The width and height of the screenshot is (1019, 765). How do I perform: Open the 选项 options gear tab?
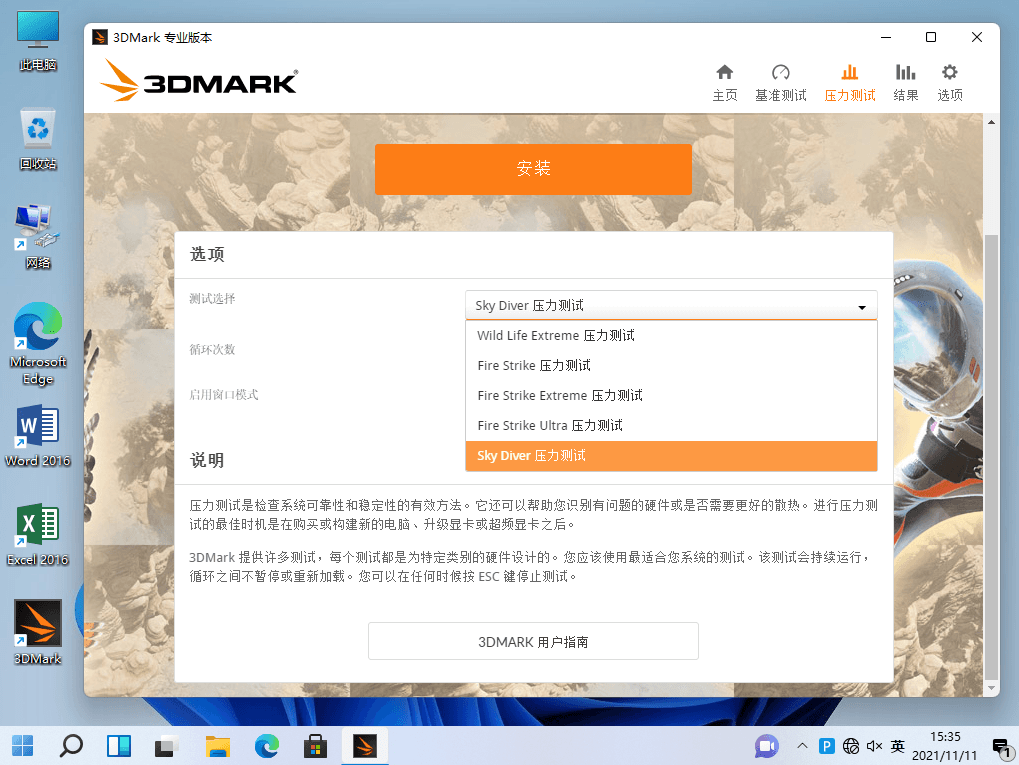(x=949, y=83)
